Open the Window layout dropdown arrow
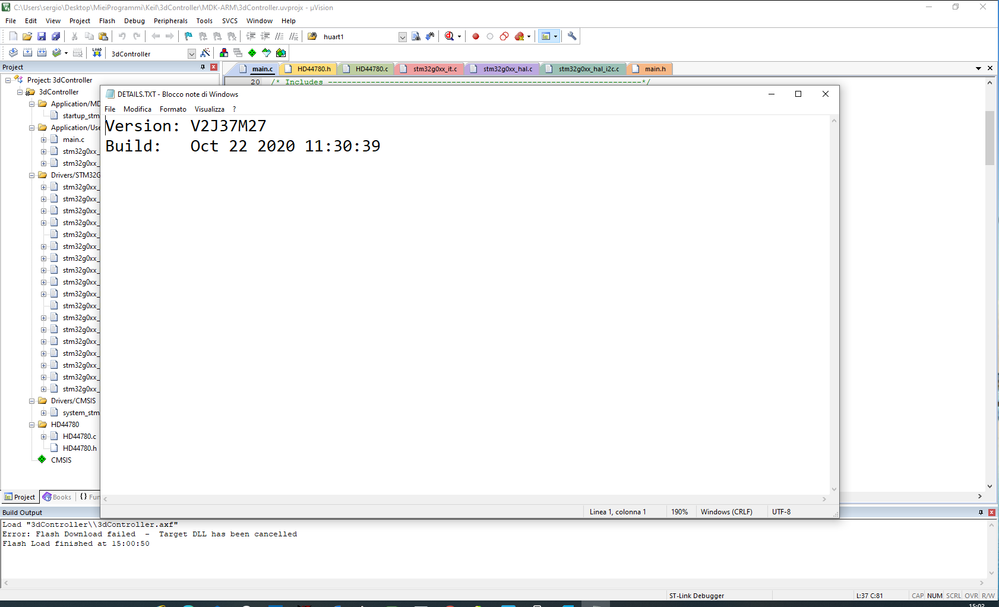 click(x=556, y=37)
